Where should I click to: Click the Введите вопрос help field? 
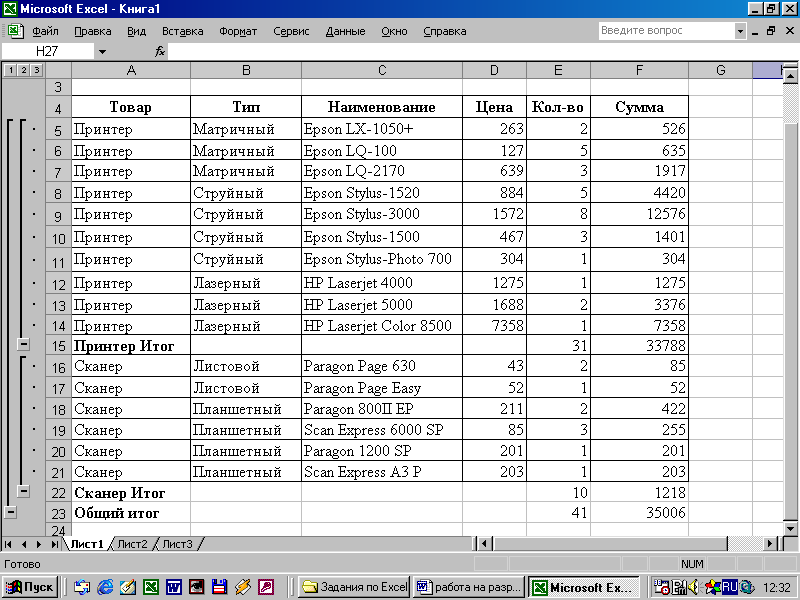pos(666,31)
